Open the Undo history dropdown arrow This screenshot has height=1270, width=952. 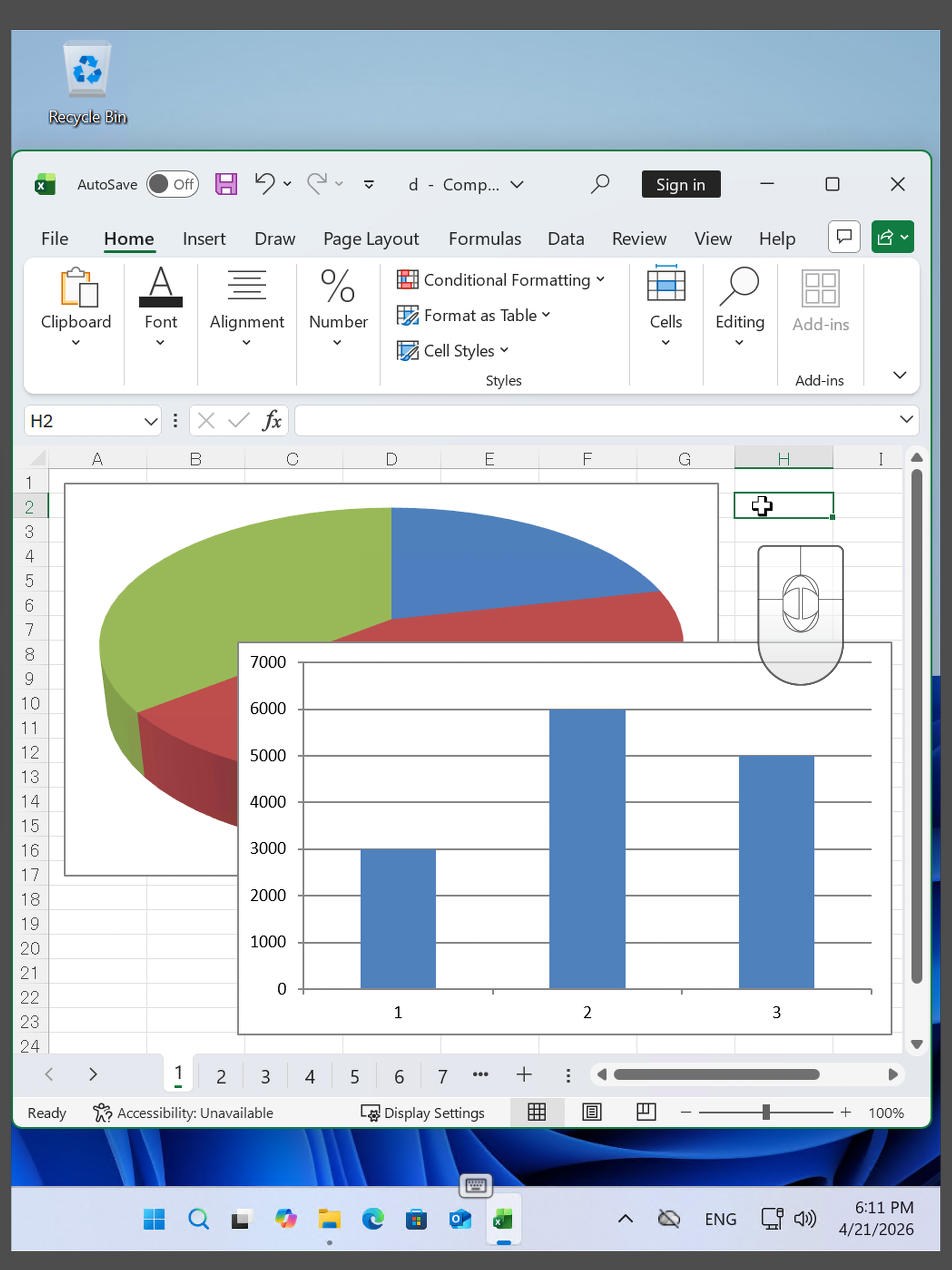[x=288, y=184]
